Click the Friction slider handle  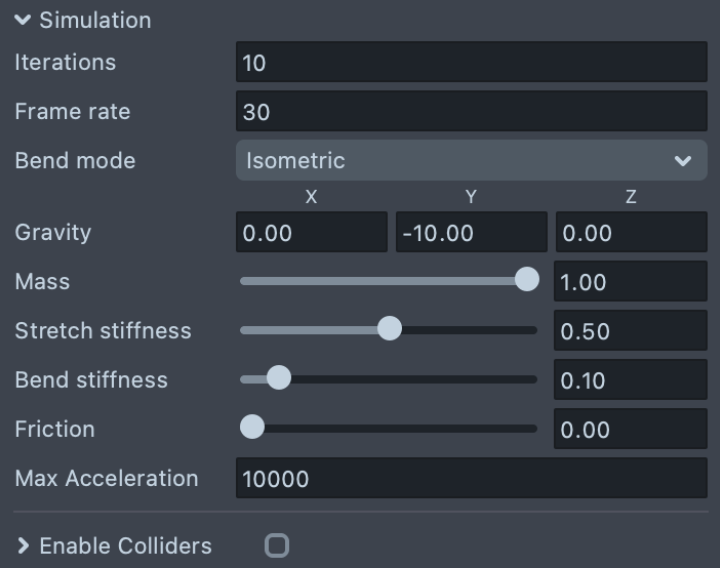point(252,427)
